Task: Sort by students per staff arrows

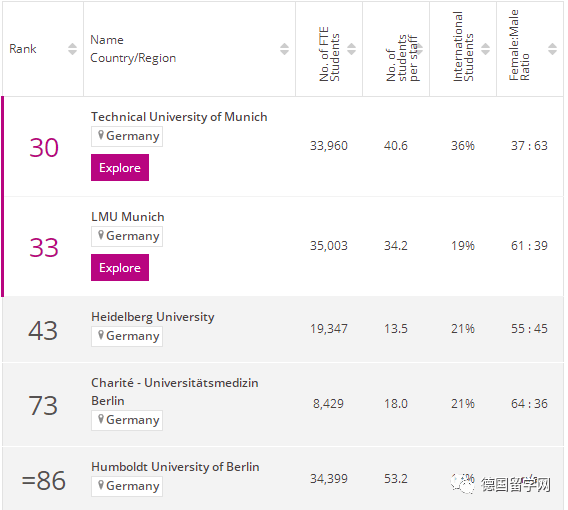Action: (x=419, y=49)
